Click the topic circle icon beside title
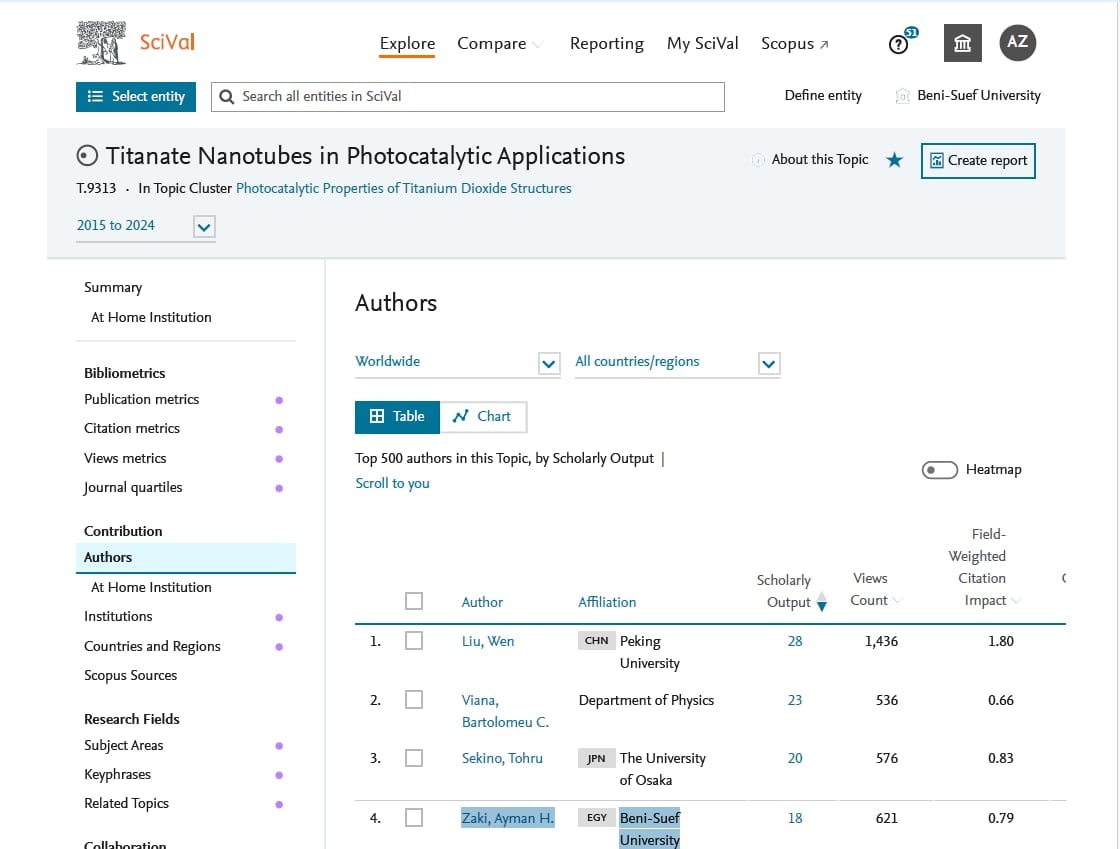Image resolution: width=1120 pixels, height=849 pixels. 87,156
